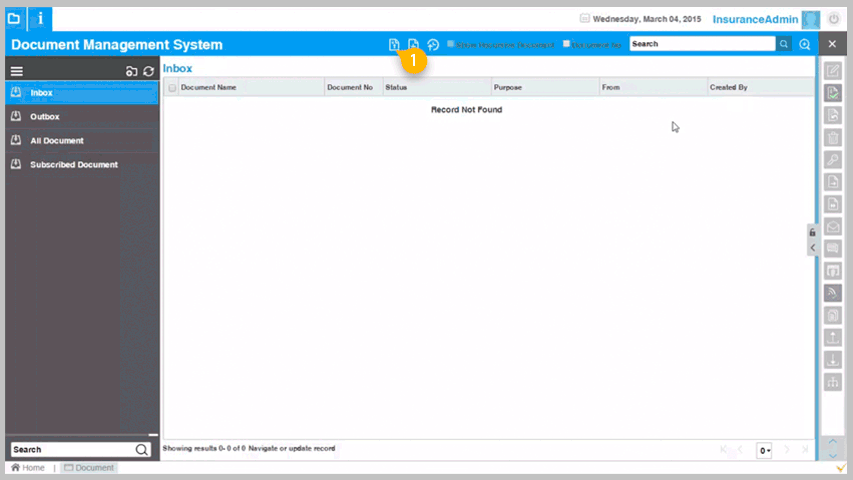Go to next page button
Screen dimensions: 853x480
click(x=787, y=450)
